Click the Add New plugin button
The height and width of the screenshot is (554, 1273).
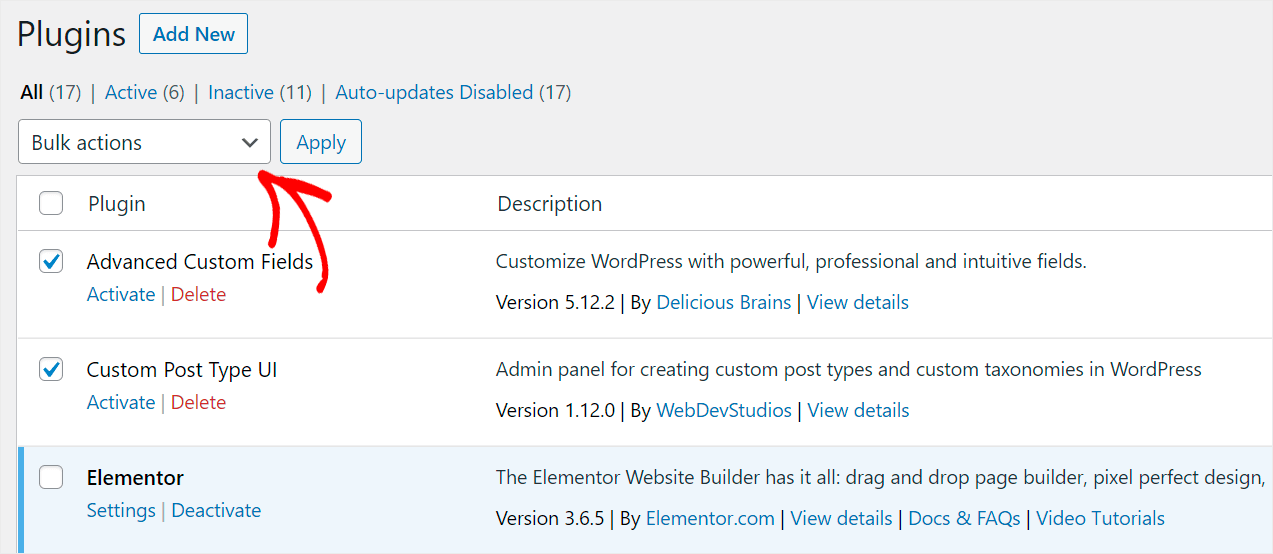pyautogui.click(x=193, y=34)
